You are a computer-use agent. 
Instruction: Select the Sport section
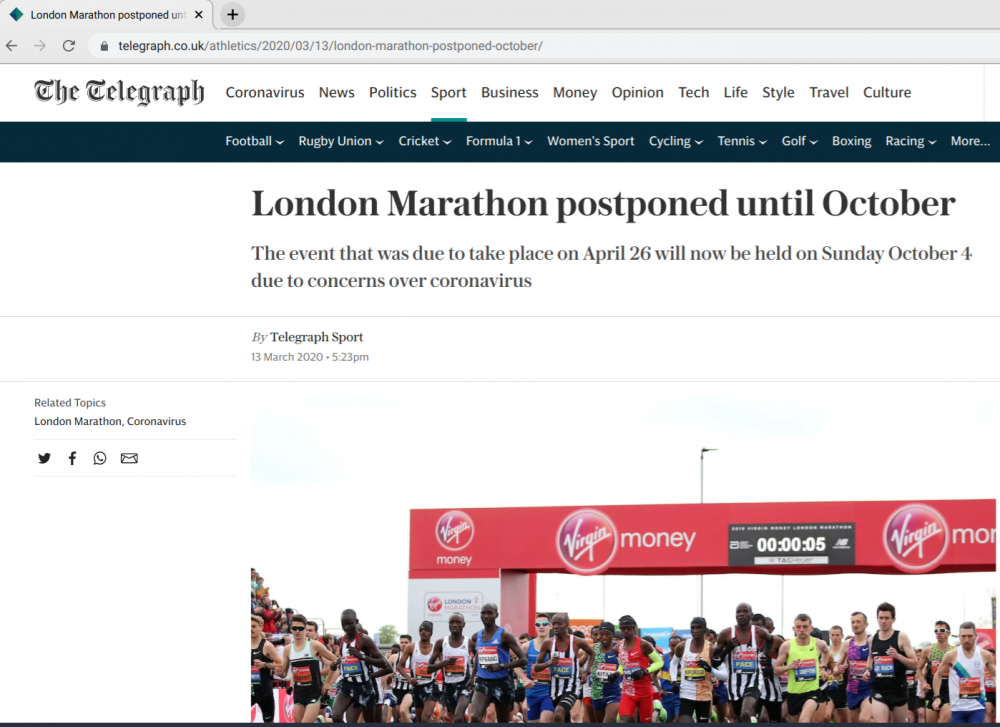(448, 92)
